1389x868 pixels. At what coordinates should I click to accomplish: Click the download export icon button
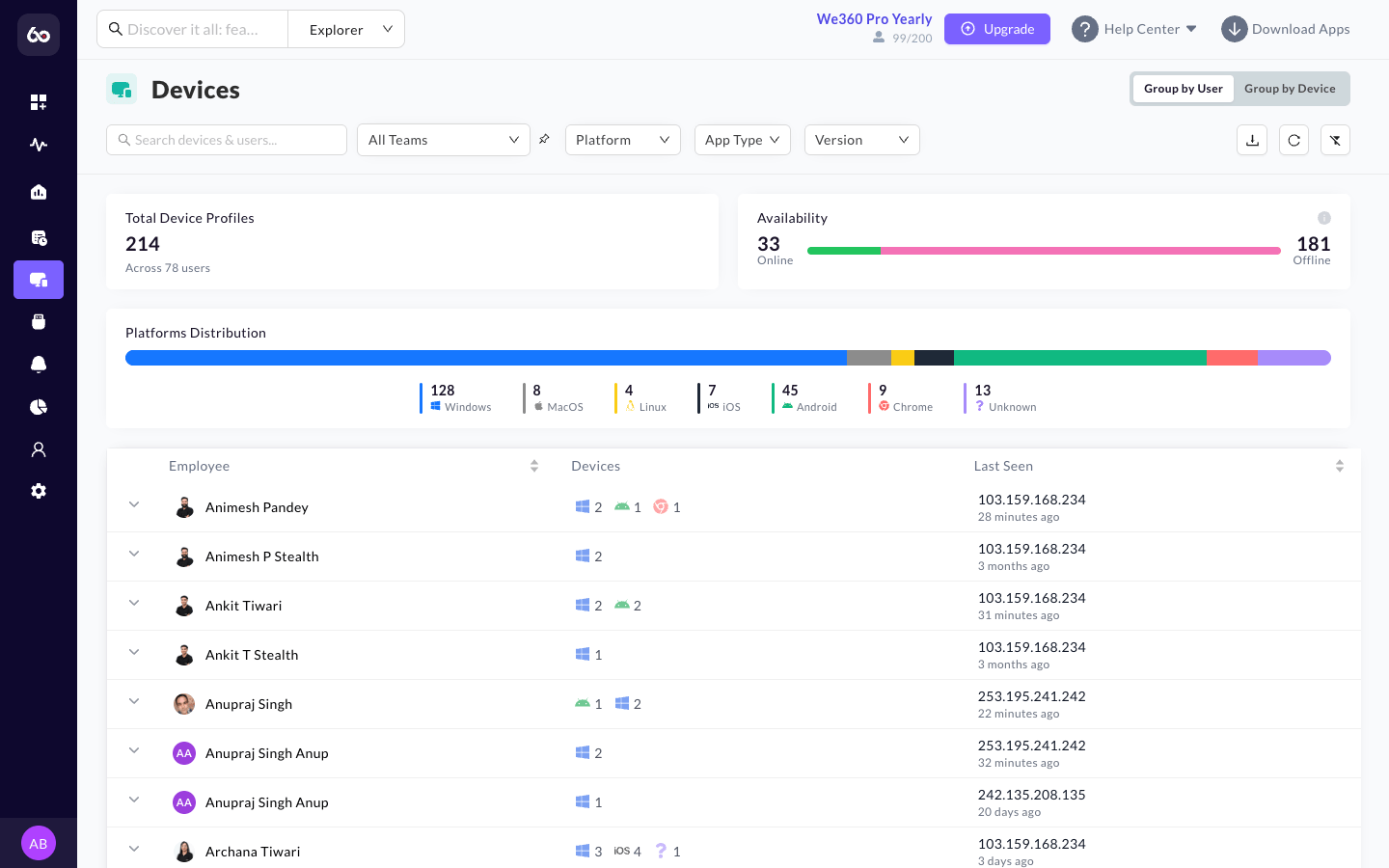point(1252,140)
